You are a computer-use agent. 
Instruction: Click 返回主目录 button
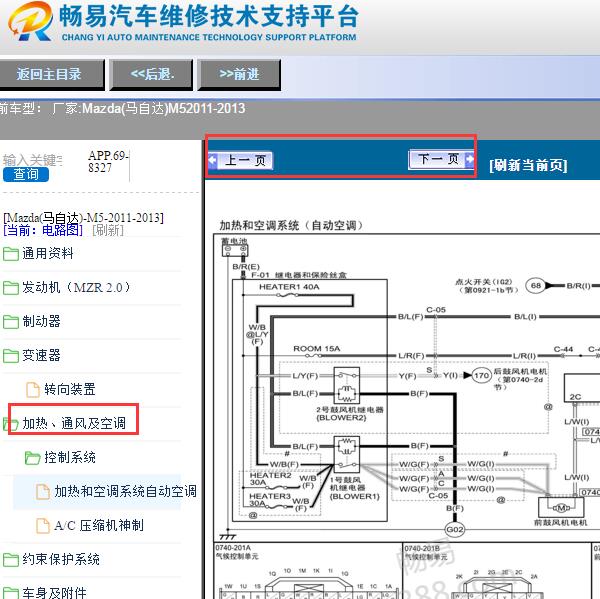pos(50,74)
